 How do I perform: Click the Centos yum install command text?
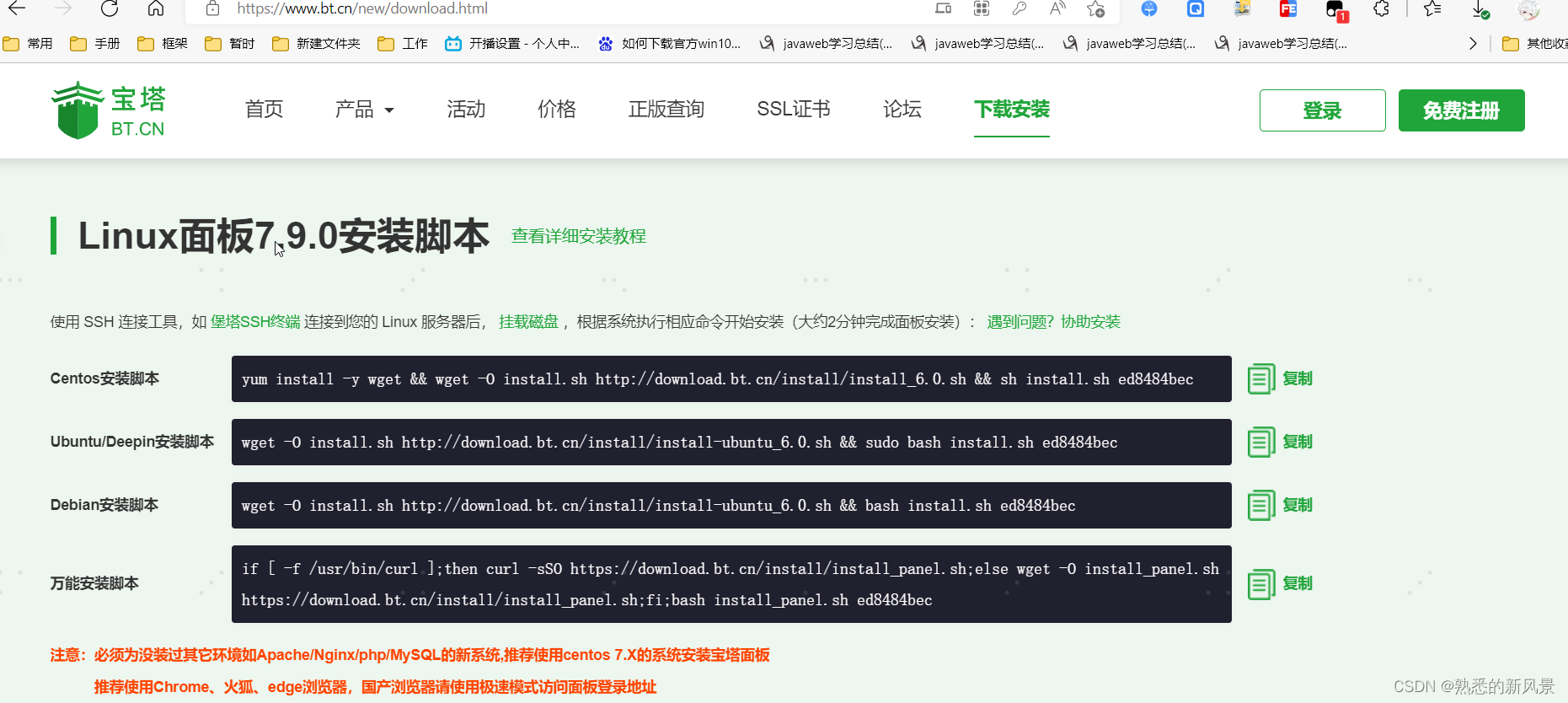point(718,379)
